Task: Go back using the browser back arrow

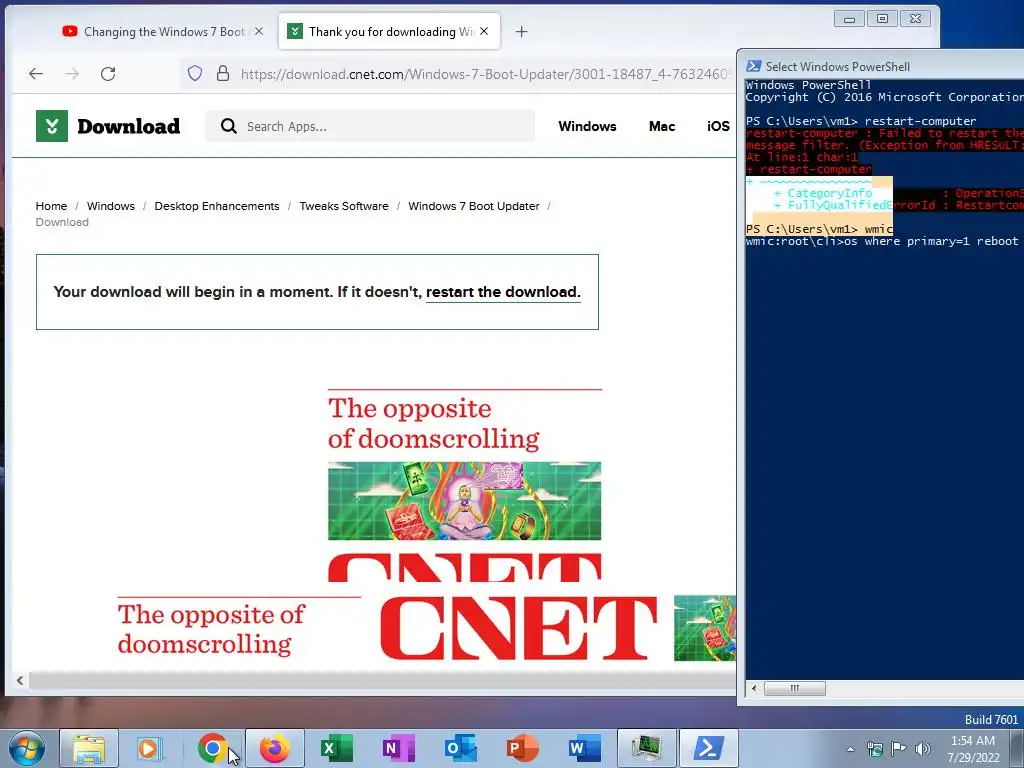Action: (36, 74)
